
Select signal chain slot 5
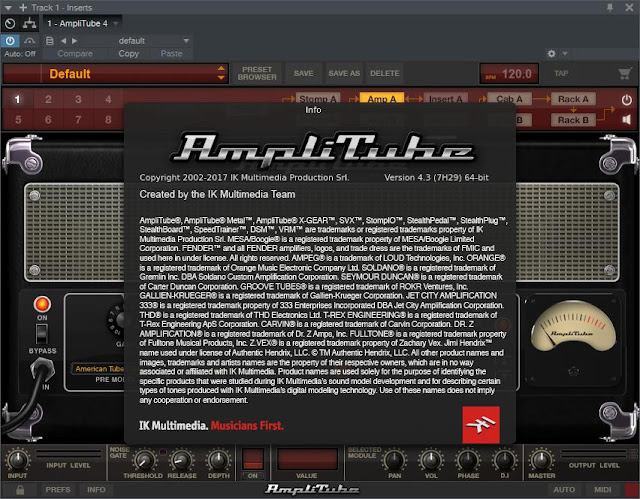tap(18, 120)
